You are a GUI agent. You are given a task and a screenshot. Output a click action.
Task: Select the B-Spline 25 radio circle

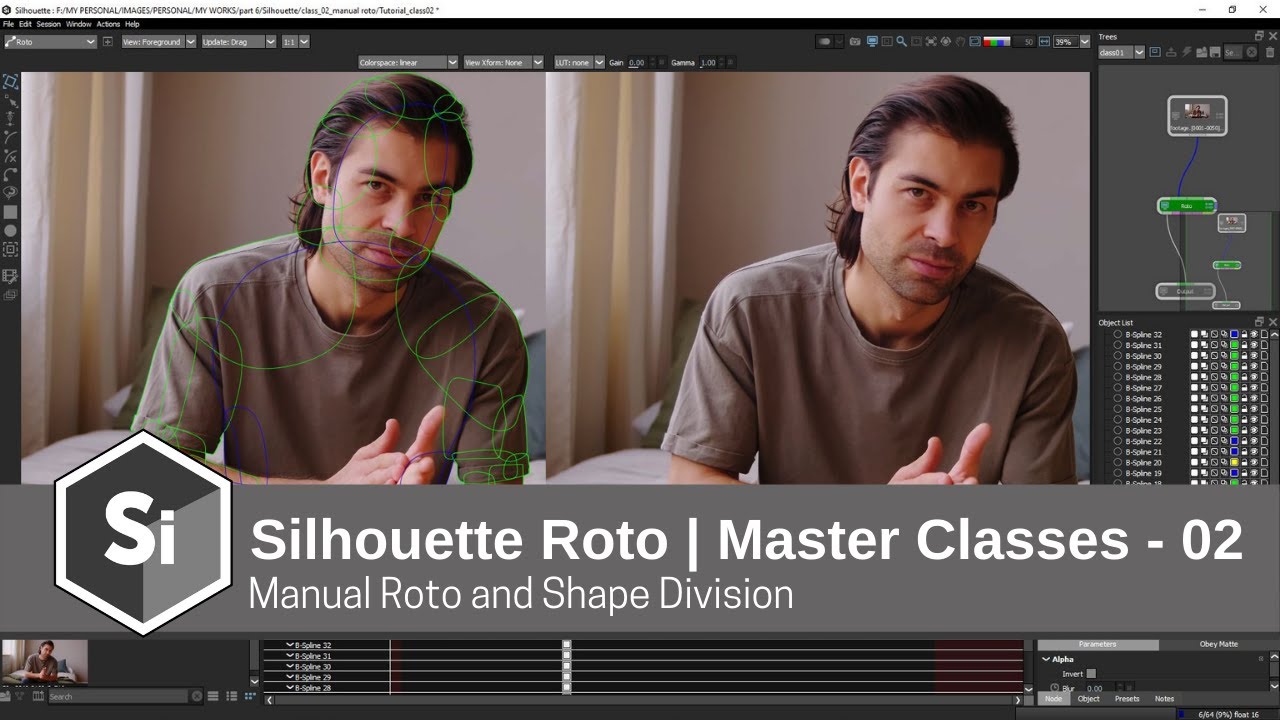coord(1117,409)
